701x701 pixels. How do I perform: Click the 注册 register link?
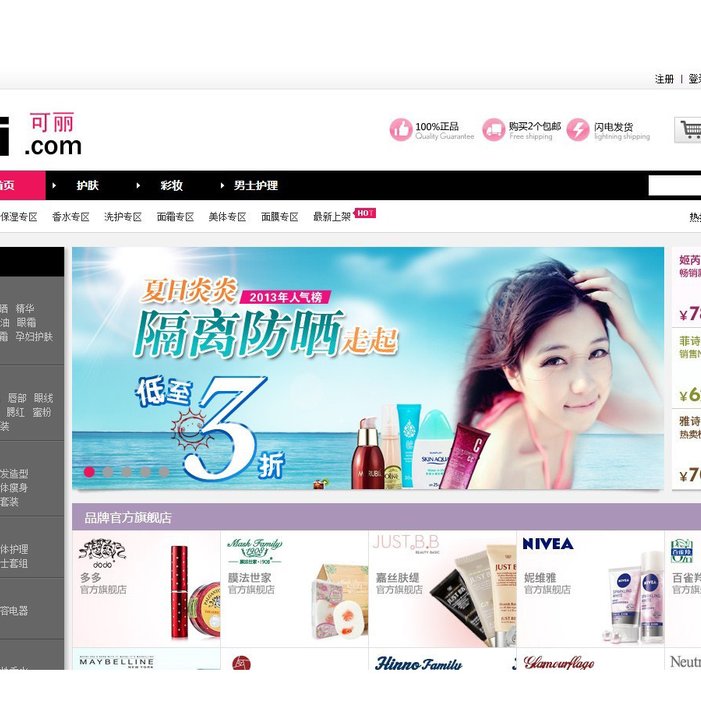[664, 79]
